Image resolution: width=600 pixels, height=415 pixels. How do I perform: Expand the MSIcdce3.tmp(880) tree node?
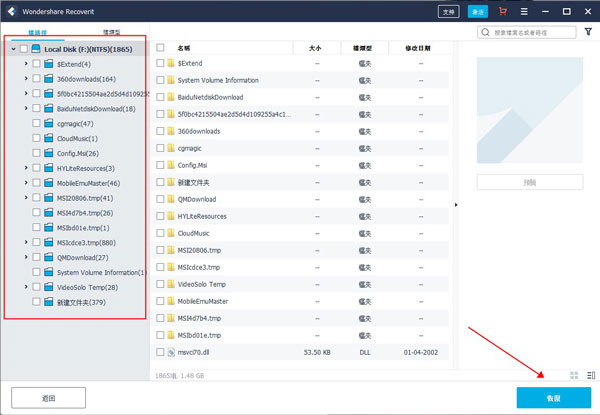click(26, 242)
